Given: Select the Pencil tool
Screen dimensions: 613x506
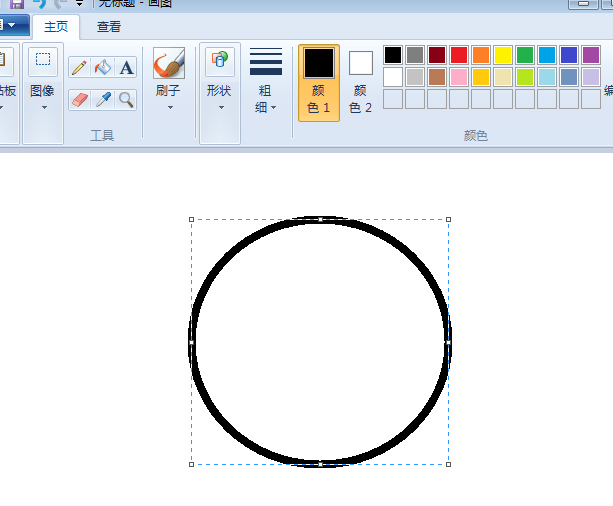Looking at the screenshot, I should pyautogui.click(x=79, y=68).
